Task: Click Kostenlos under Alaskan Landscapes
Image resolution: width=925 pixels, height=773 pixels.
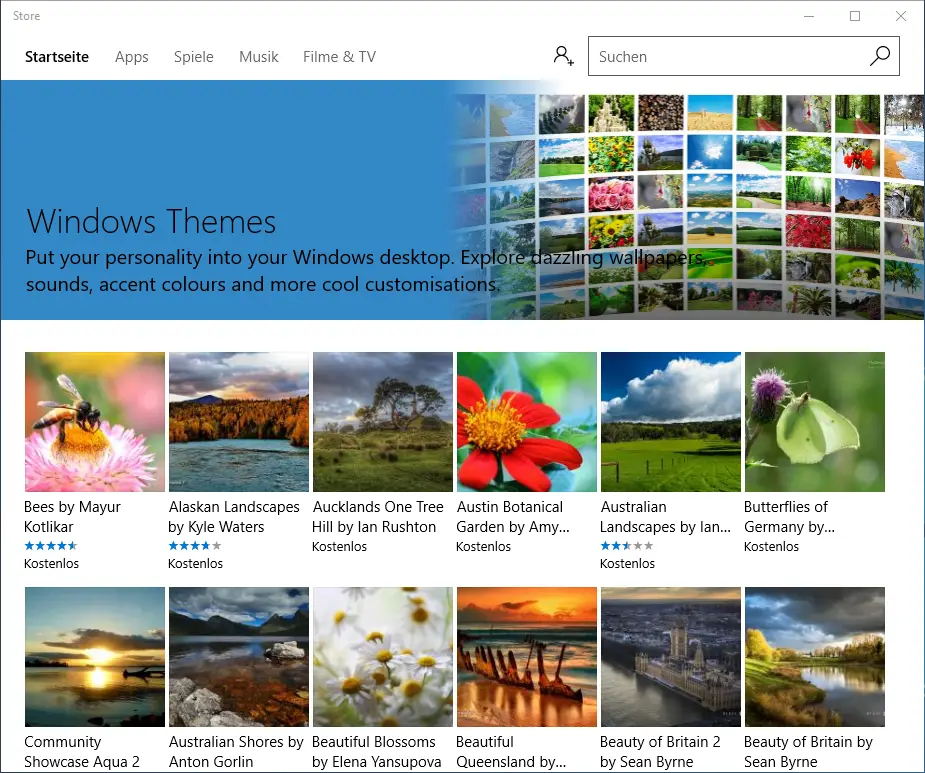Action: coord(195,564)
